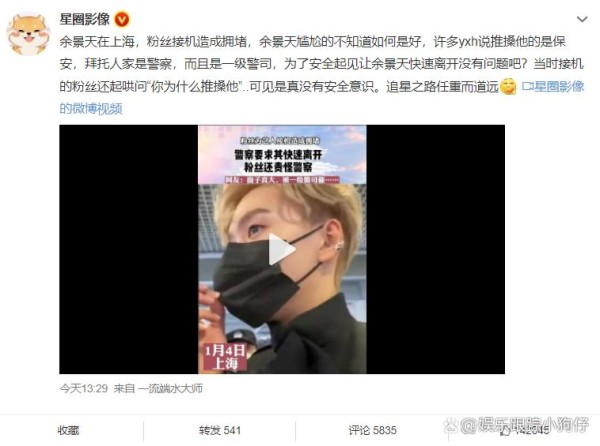Open the 星圈影像 shiba avatar profile
This screenshot has width=600, height=446.
coord(29,33)
